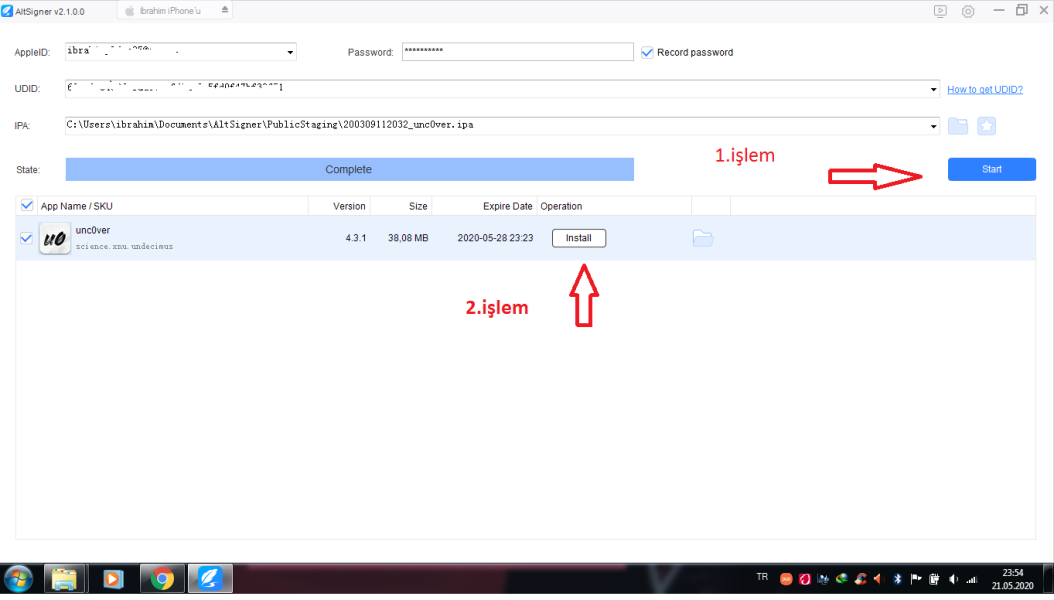The width and height of the screenshot is (1054, 600).
Task: Uncheck the unc0ver app row checkbox
Action: (x=26, y=238)
